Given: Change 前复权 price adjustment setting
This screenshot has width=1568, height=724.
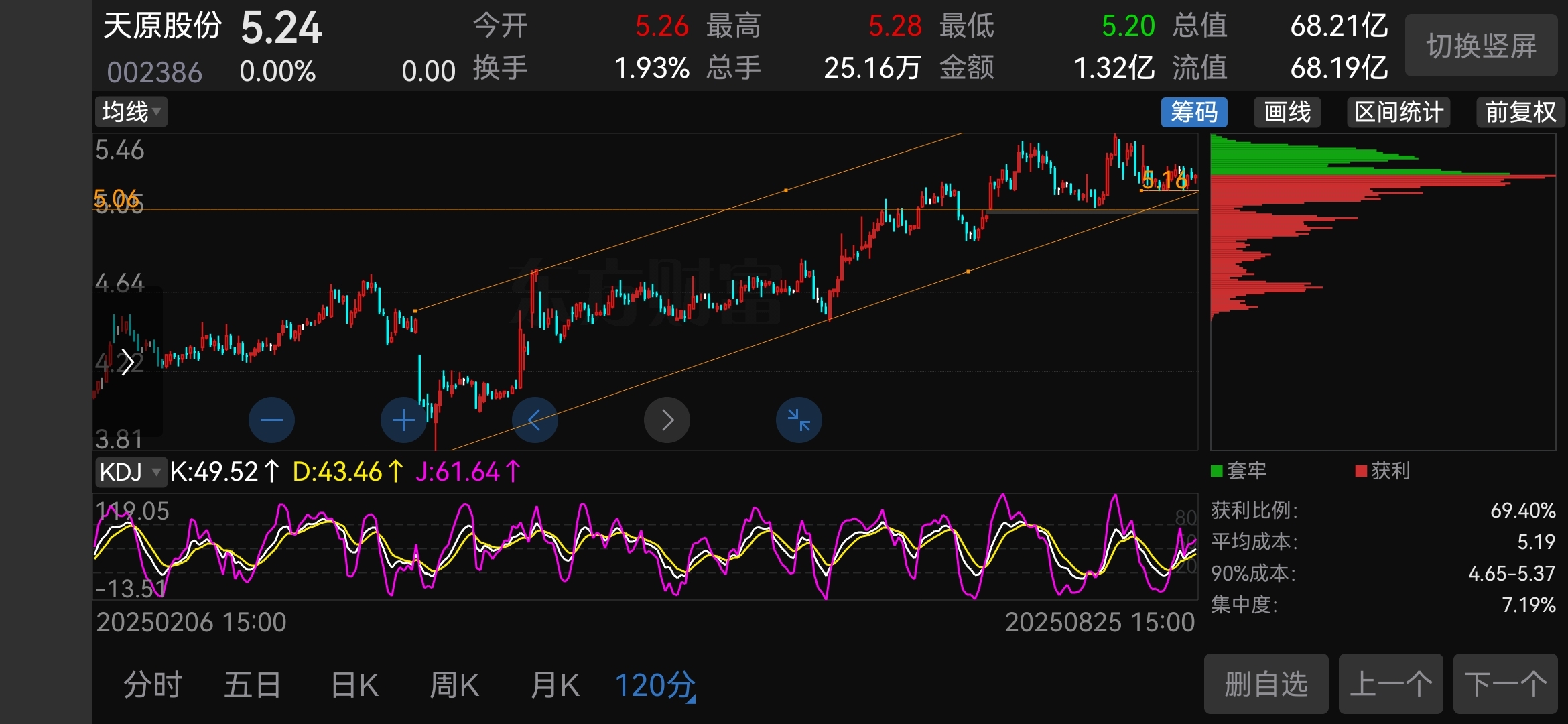Looking at the screenshot, I should pos(1520,112).
